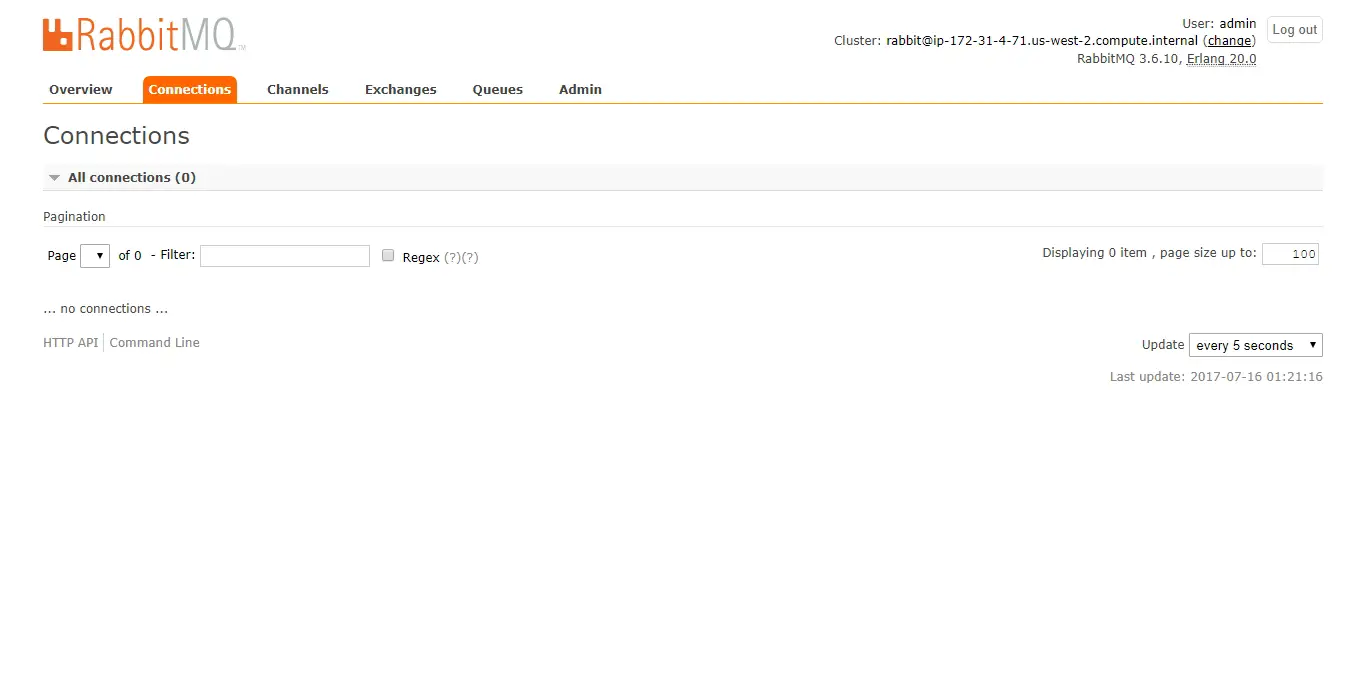Switch to the Channels tab
The image size is (1366, 700).
tap(297, 89)
